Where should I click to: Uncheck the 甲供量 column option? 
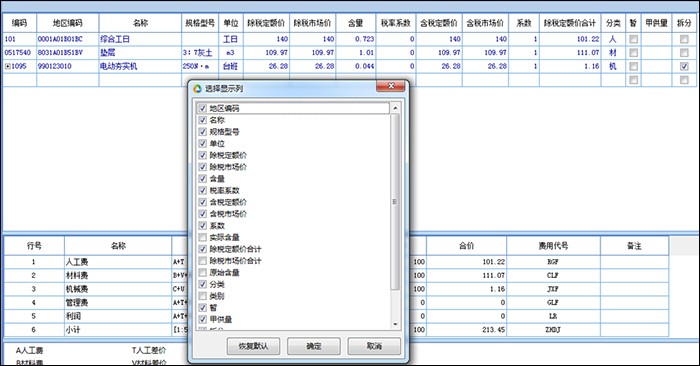coord(202,319)
